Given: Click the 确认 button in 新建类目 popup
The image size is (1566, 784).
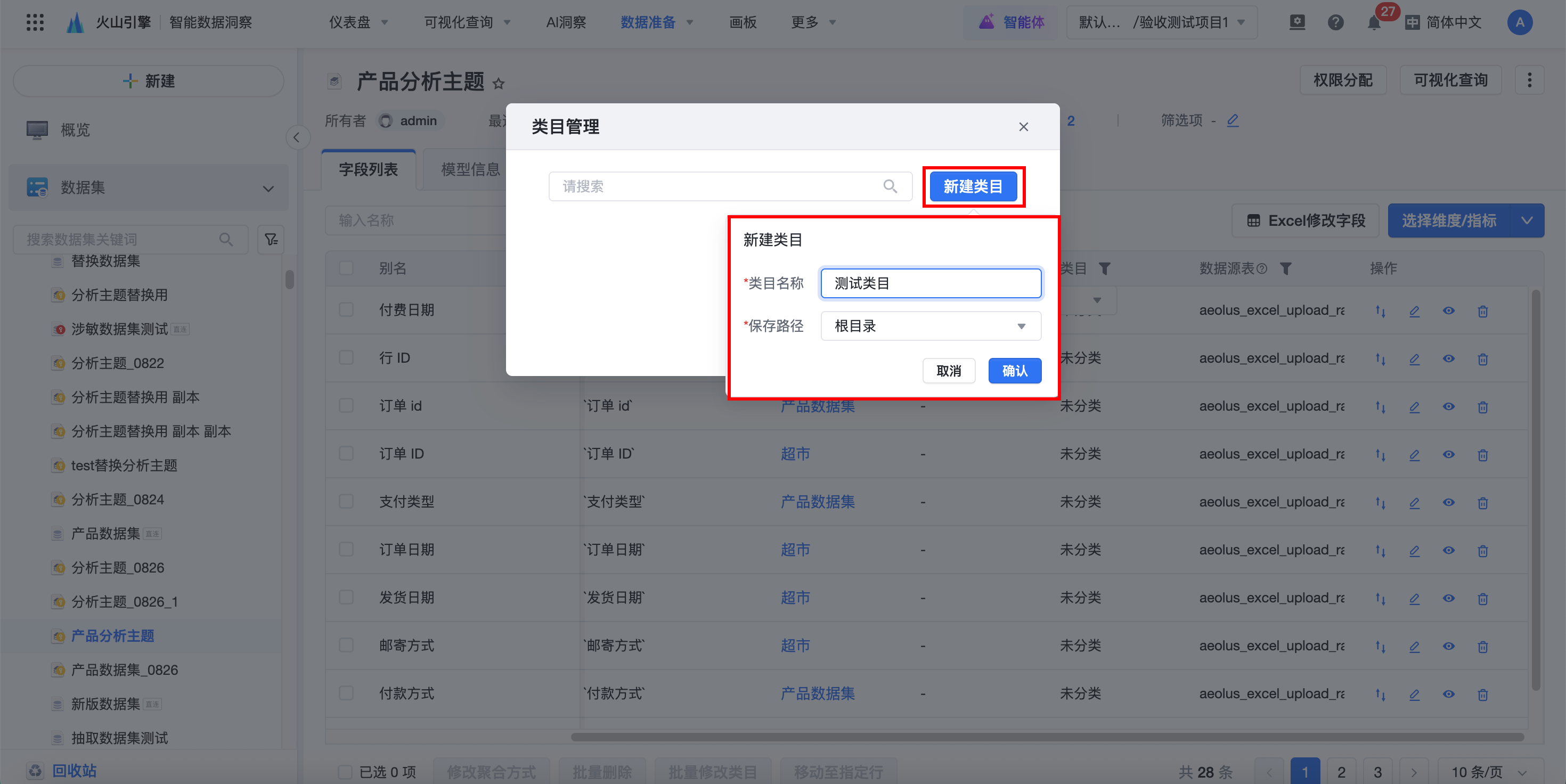Looking at the screenshot, I should [1014, 371].
